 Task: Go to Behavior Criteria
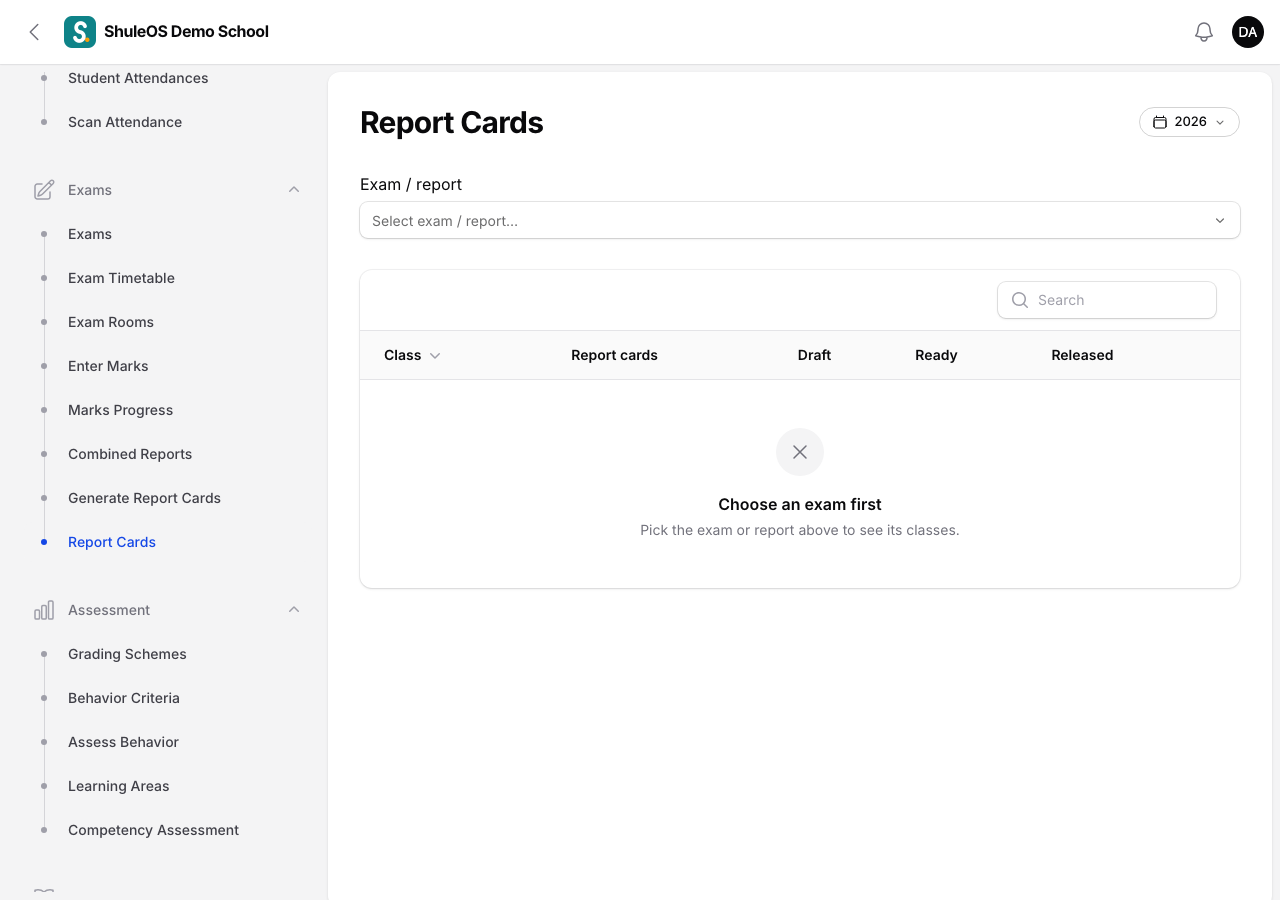124,698
